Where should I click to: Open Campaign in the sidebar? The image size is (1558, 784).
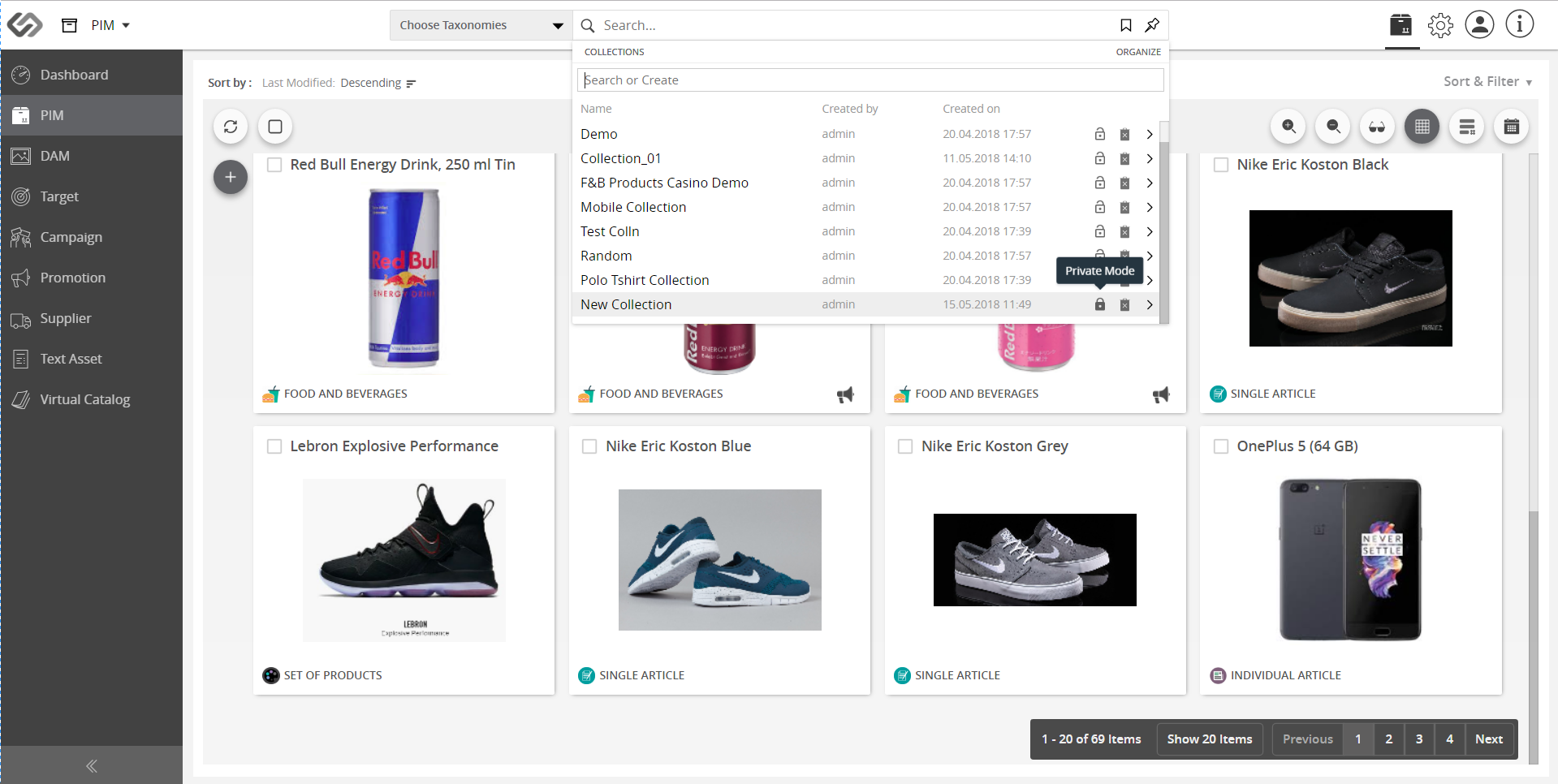coord(91,237)
